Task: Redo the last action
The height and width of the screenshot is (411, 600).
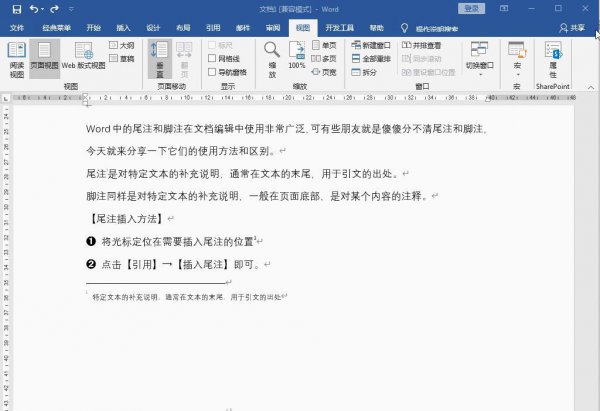Action: click(54, 9)
